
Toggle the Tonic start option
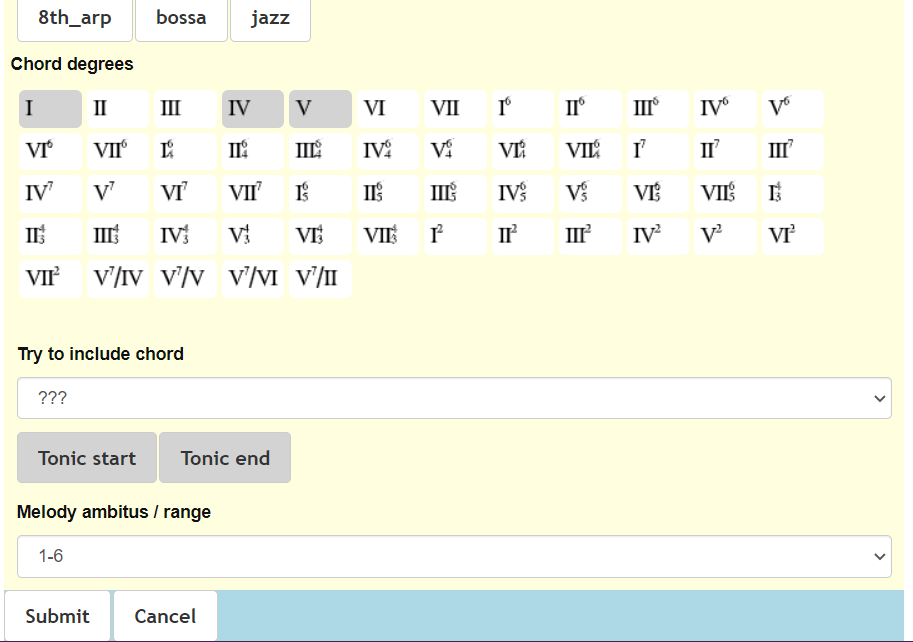(x=87, y=458)
